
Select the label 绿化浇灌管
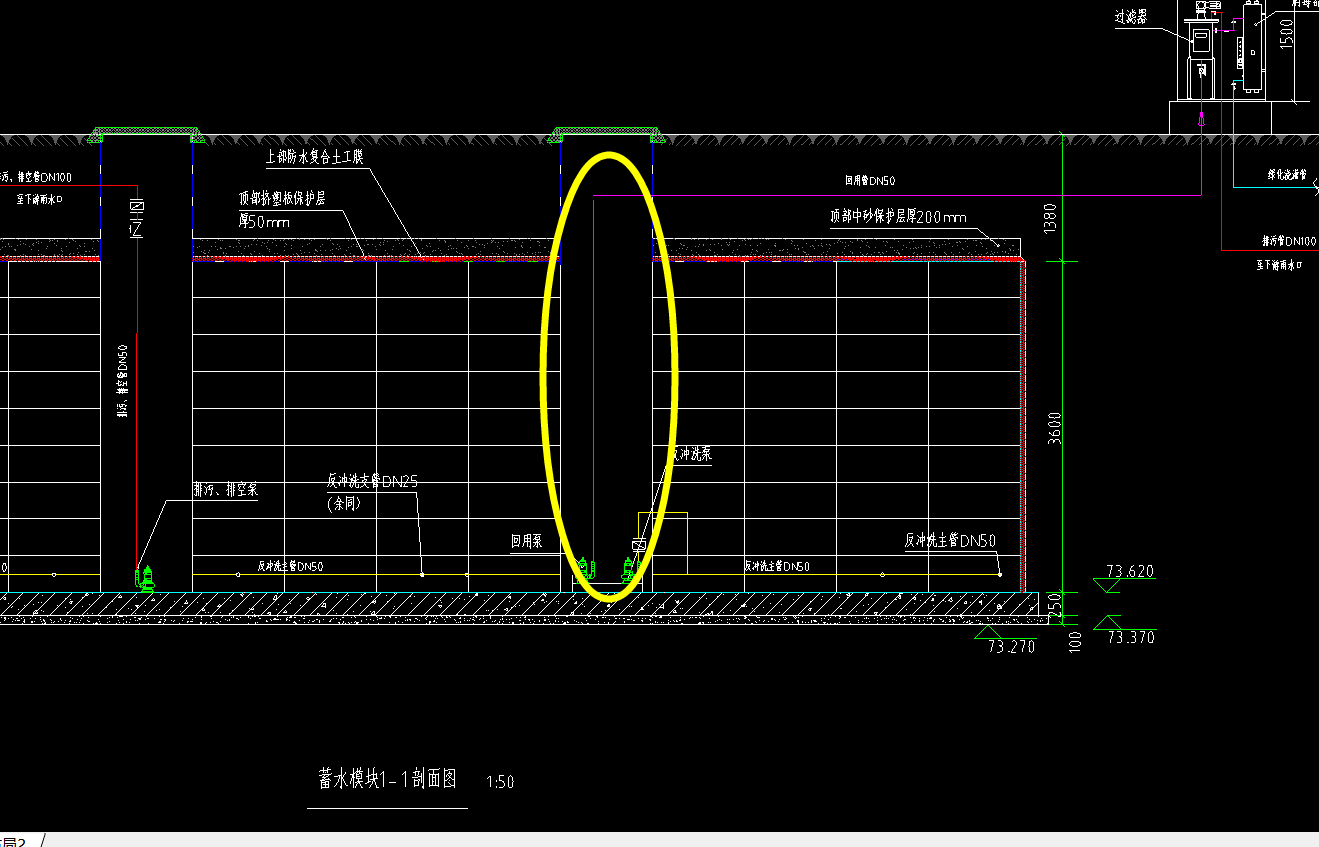1287,174
